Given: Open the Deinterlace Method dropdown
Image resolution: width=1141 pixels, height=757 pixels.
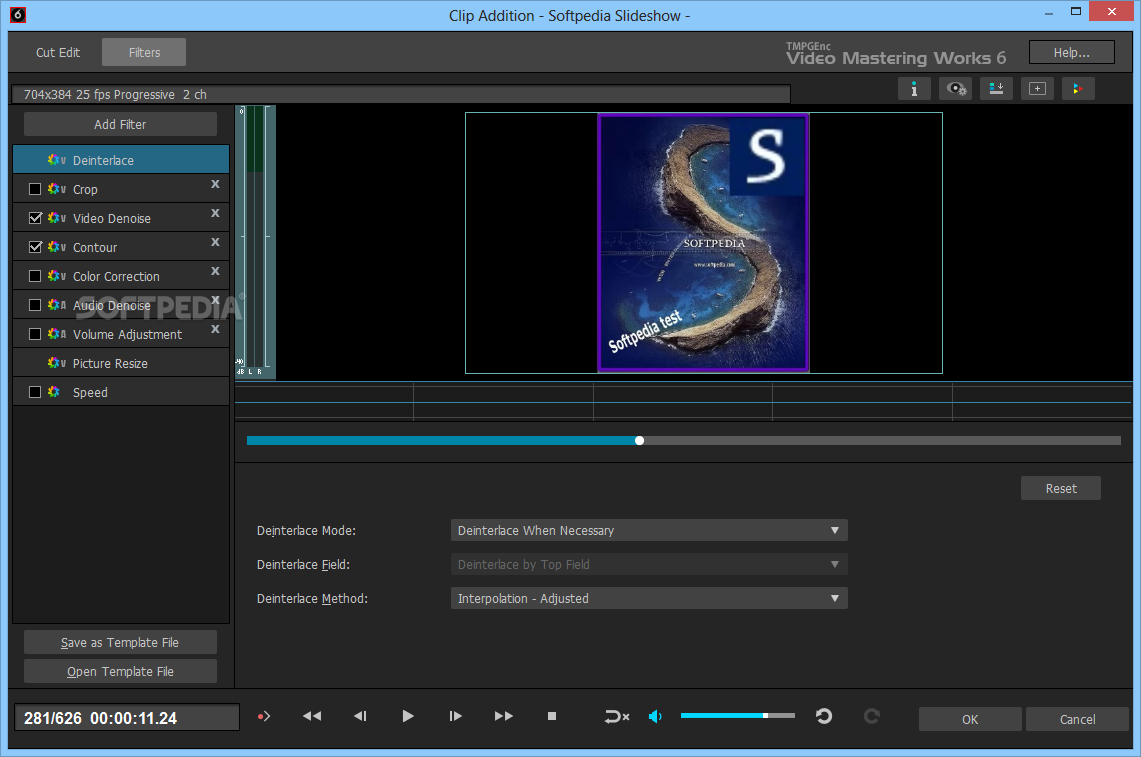Looking at the screenshot, I should point(649,599).
